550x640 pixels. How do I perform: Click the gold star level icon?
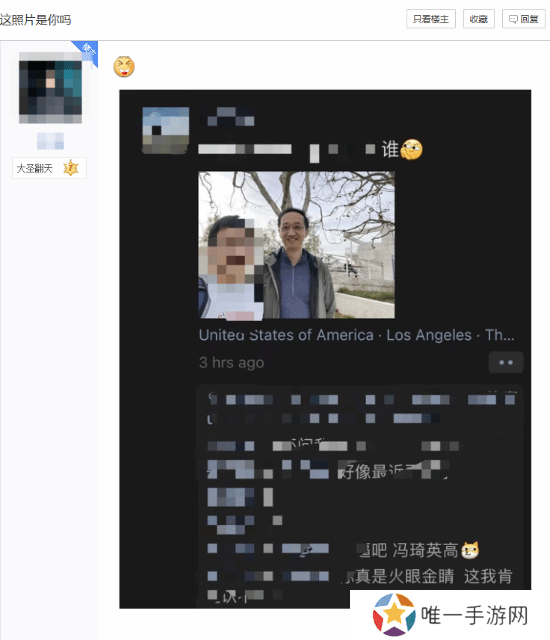[x=71, y=168]
